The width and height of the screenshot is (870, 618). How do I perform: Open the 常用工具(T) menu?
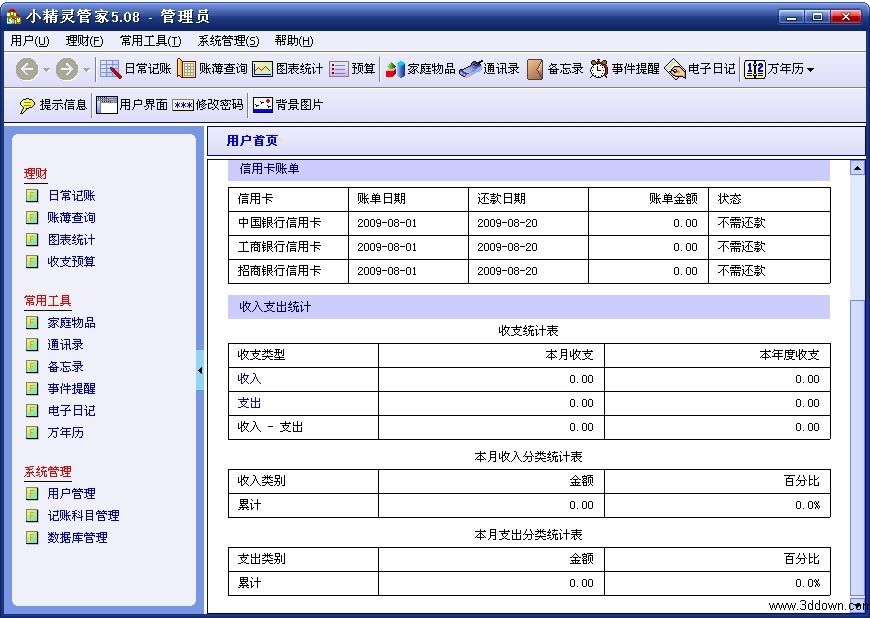[150, 40]
